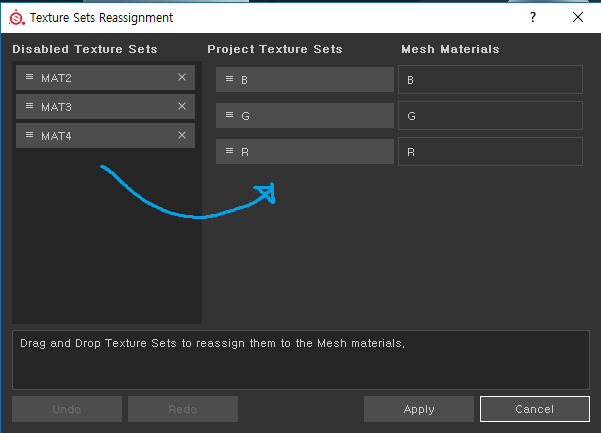601x433 pixels.
Task: Select the MAT2 disabled texture set row
Action: [105, 77]
